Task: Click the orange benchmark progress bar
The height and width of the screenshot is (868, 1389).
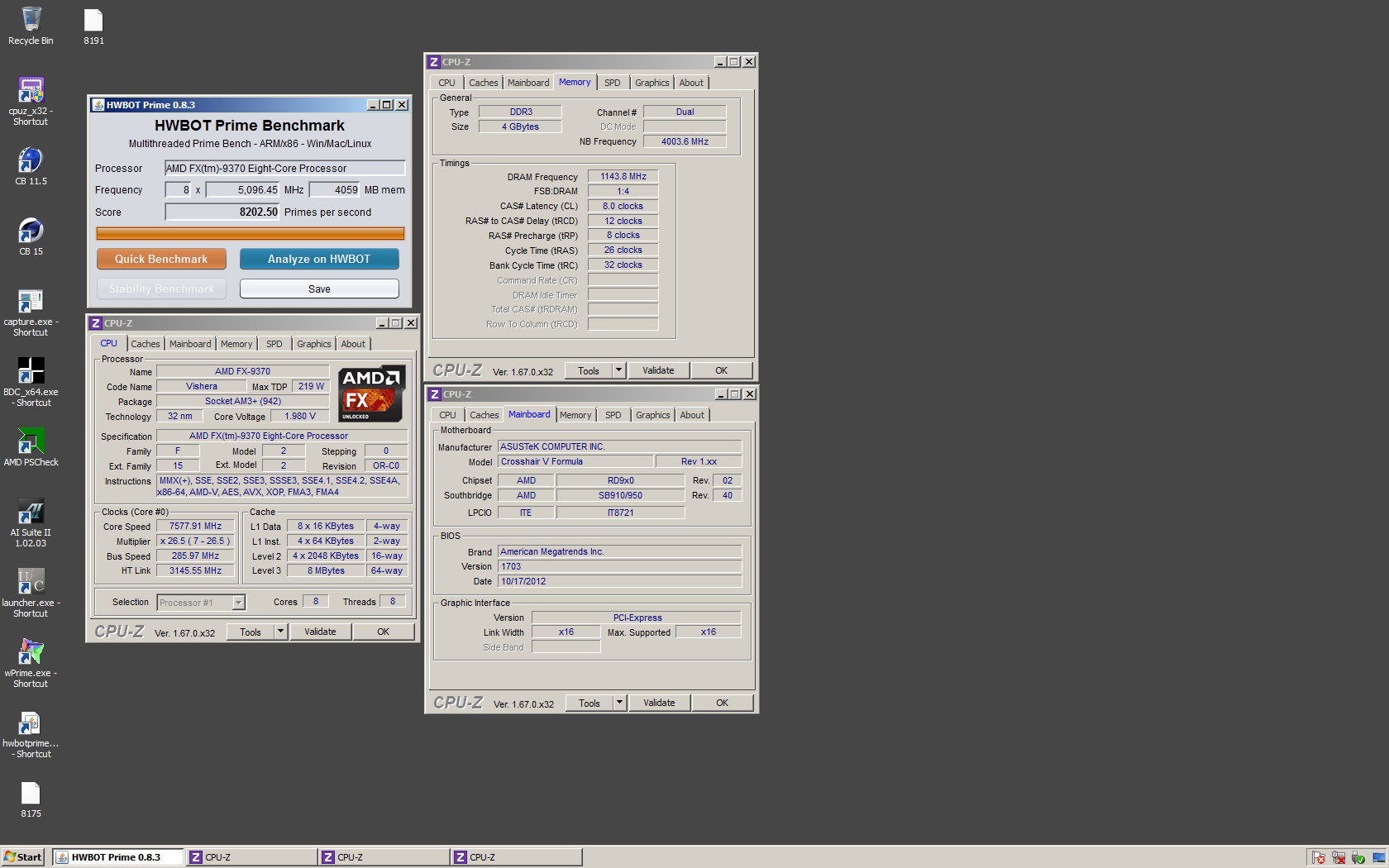Action: coord(251,234)
